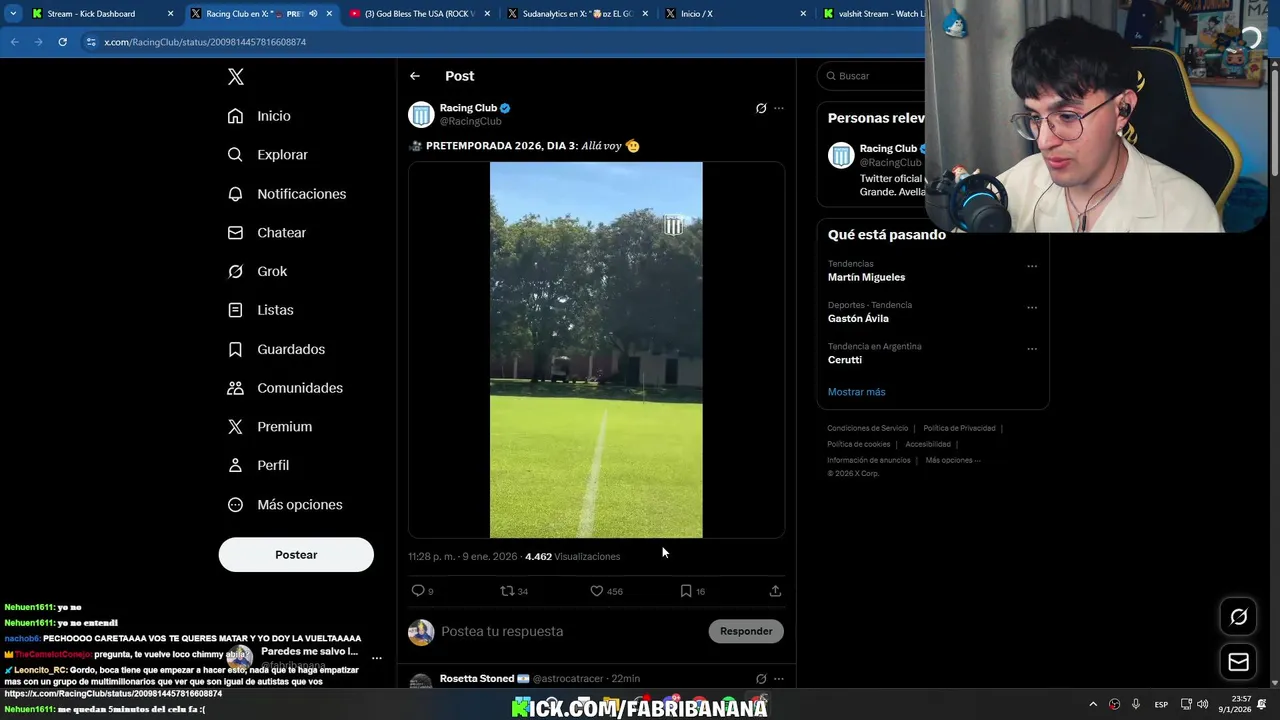This screenshot has width=1280, height=720.
Task: Open Racing Club in Personas relevantes
Action: click(888, 149)
